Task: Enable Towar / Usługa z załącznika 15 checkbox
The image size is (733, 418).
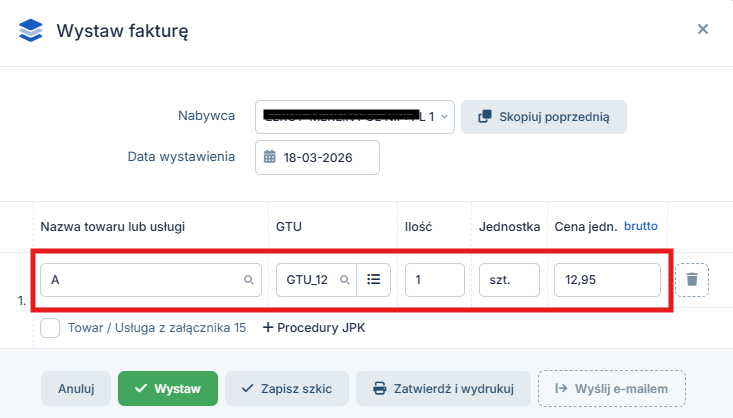Action: [x=51, y=327]
